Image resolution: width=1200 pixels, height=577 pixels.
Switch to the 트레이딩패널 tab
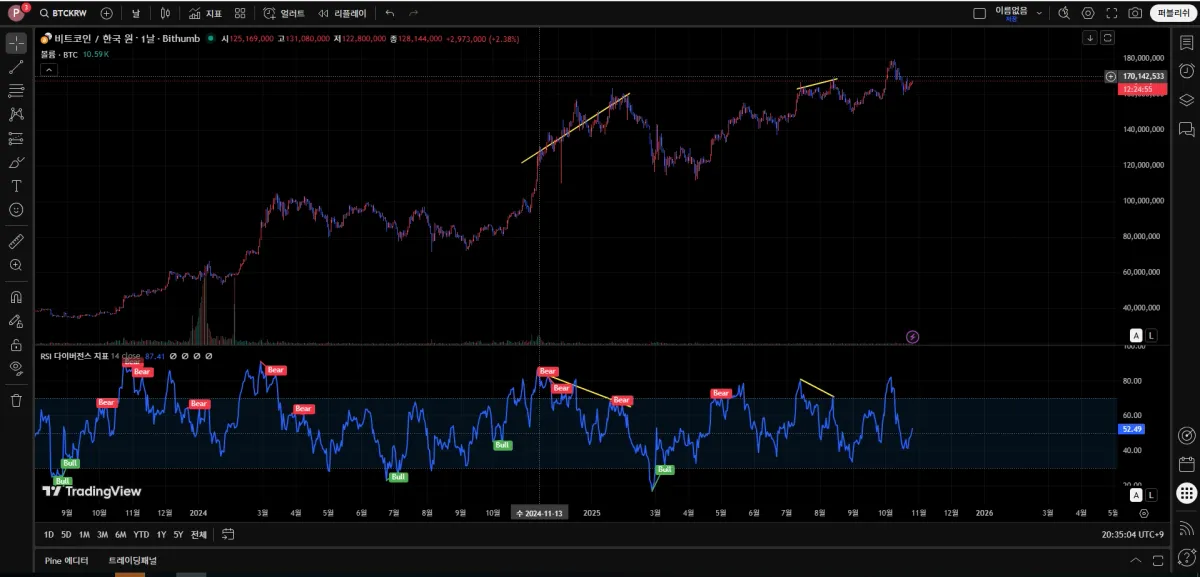(x=132, y=560)
